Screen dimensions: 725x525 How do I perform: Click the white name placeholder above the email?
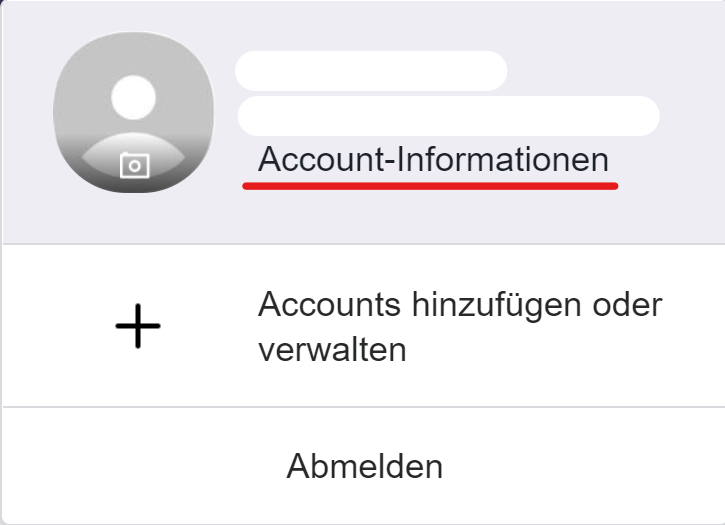371,71
